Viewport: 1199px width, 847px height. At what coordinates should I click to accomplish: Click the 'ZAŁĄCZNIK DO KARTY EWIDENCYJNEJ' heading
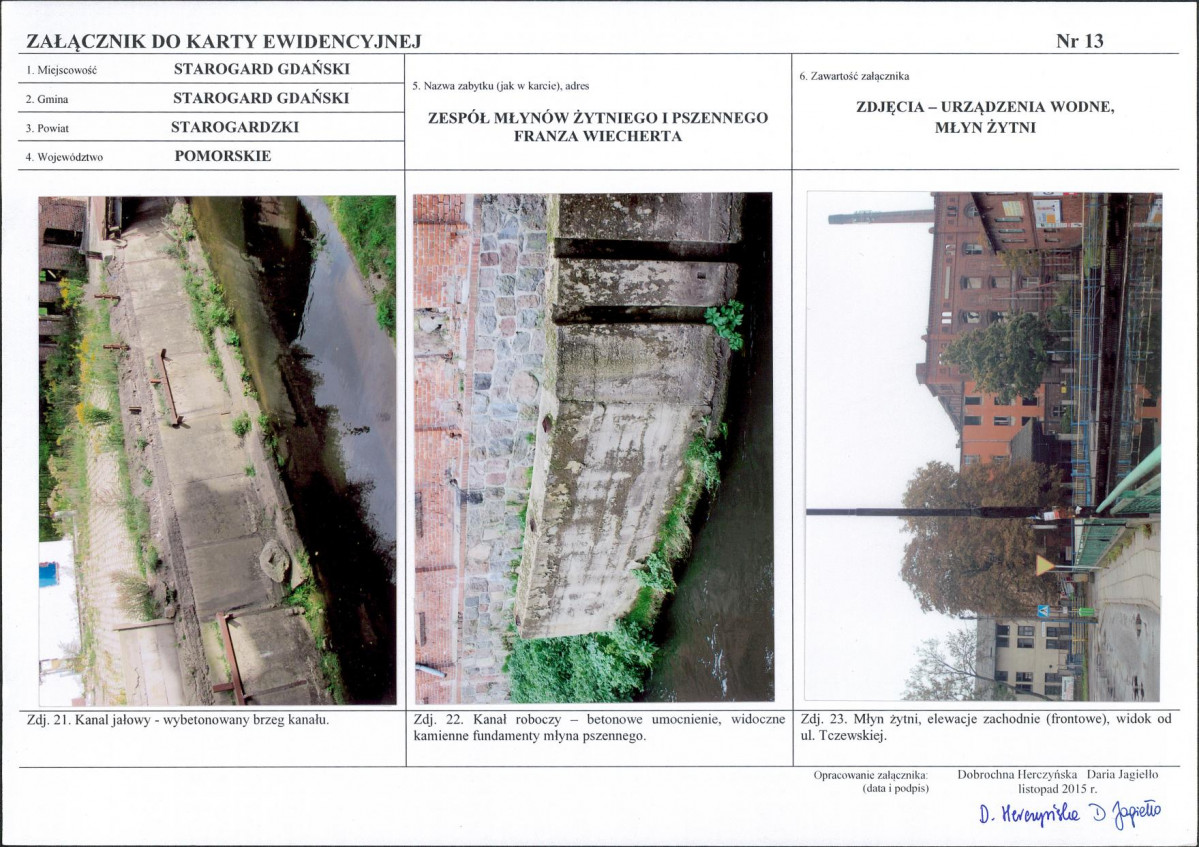(x=224, y=42)
